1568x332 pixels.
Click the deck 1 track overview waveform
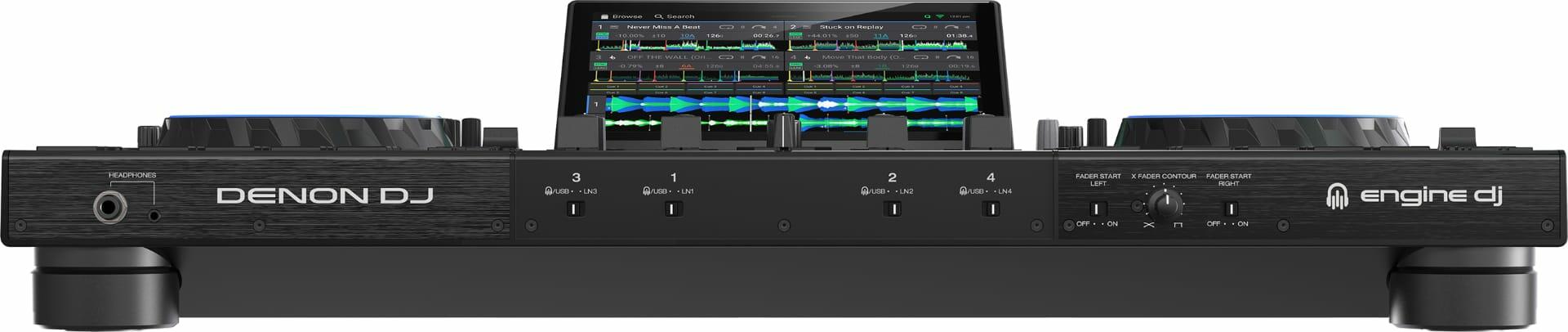tap(688, 46)
